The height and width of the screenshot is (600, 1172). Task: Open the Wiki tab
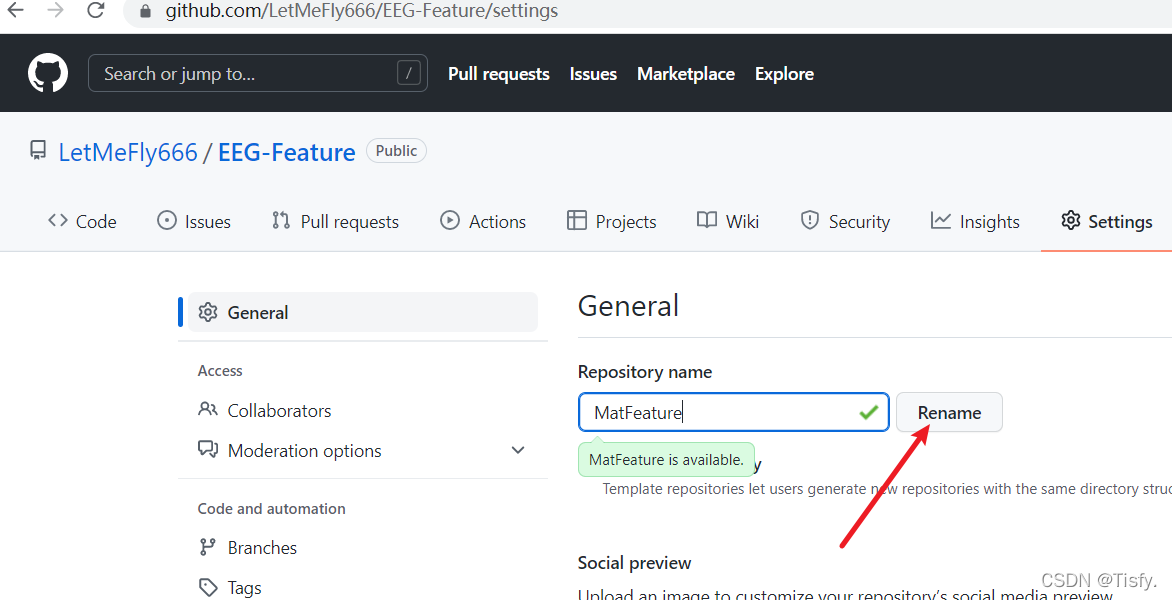[728, 221]
